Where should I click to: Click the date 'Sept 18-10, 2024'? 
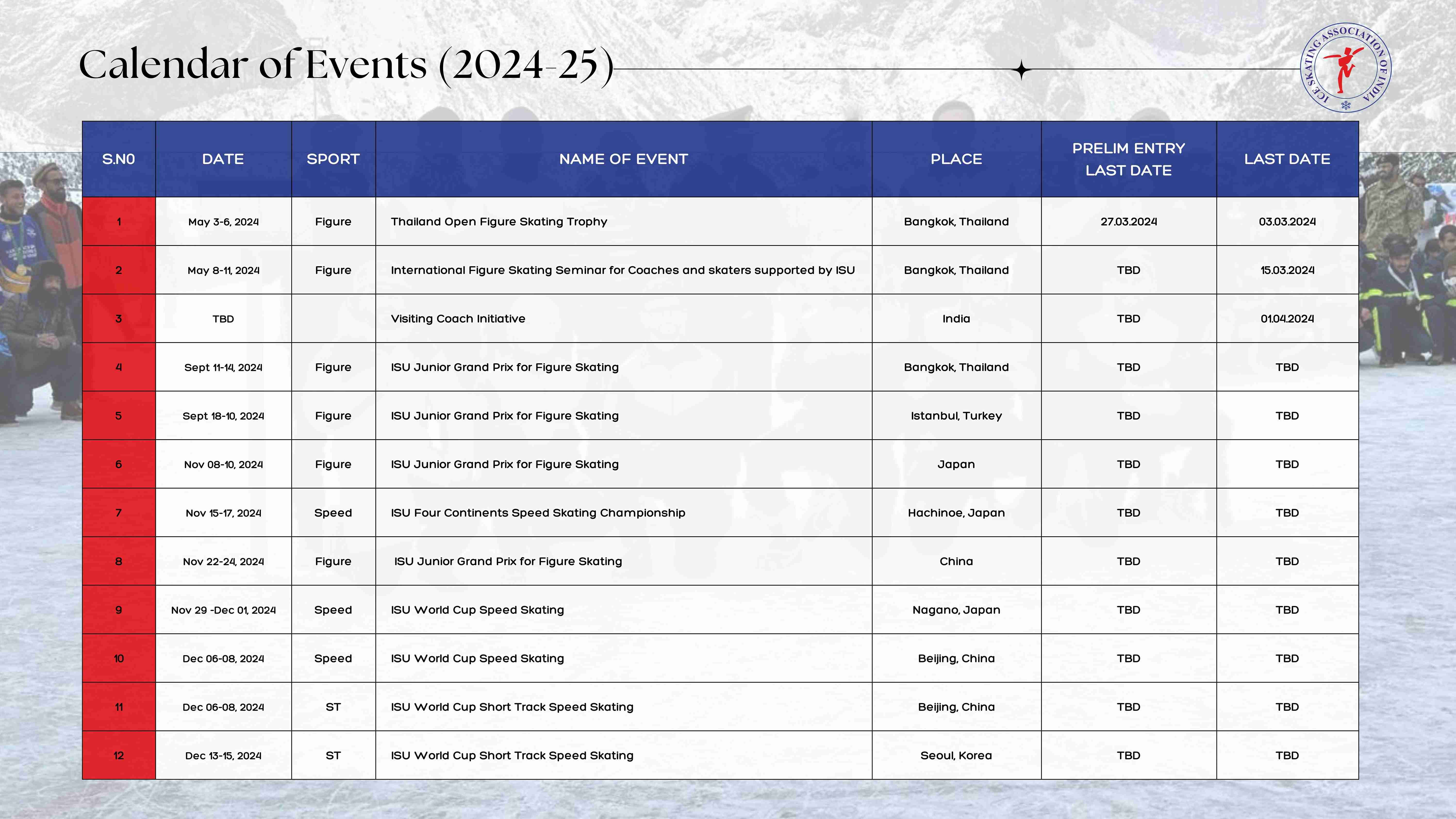223,416
